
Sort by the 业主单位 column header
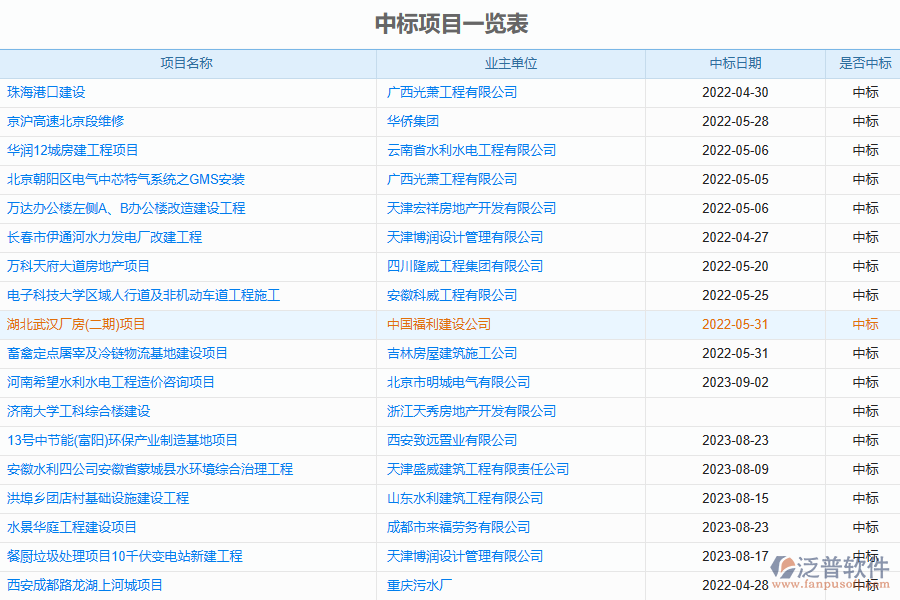[511, 63]
